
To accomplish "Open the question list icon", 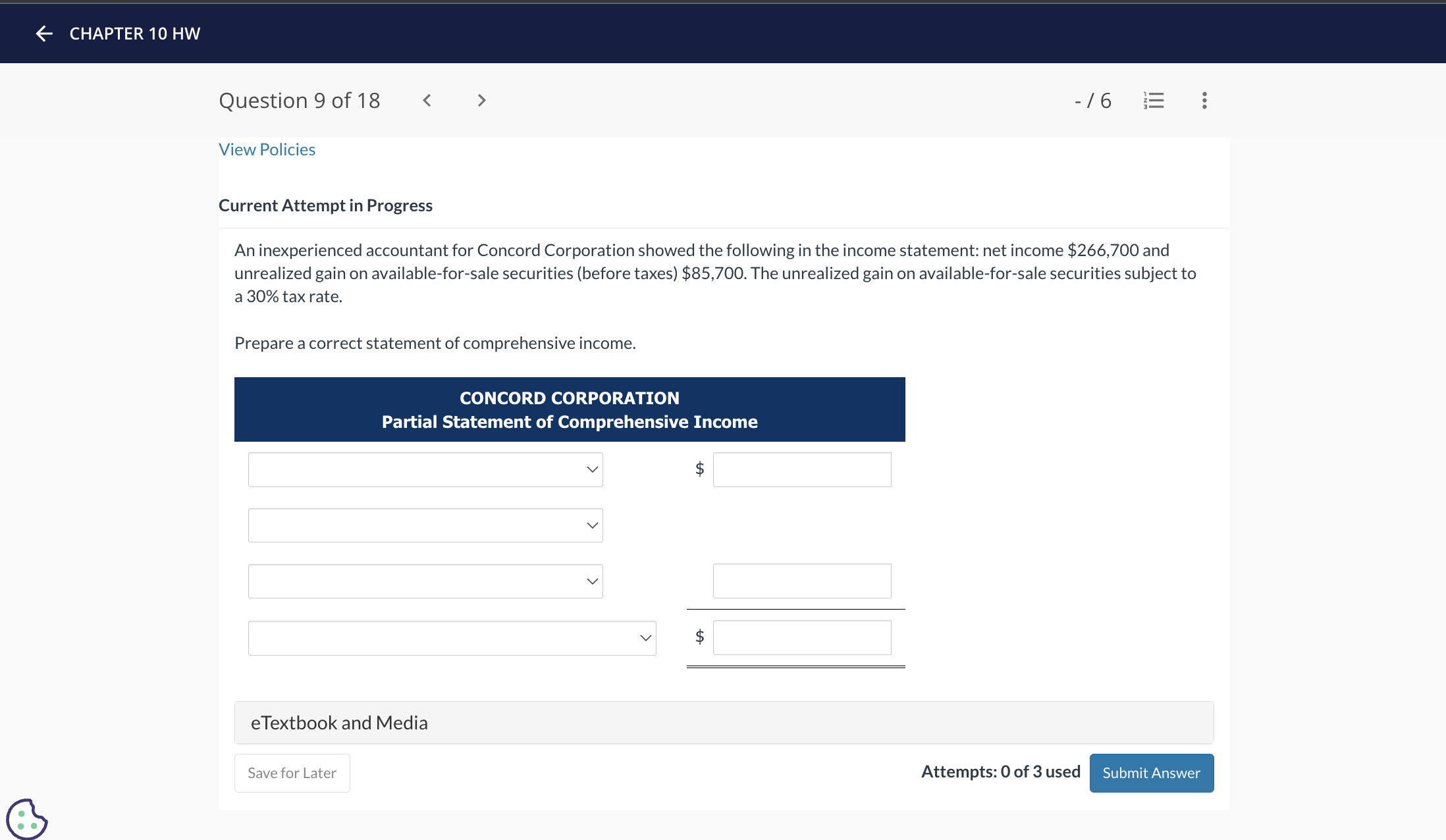I will click(1154, 100).
